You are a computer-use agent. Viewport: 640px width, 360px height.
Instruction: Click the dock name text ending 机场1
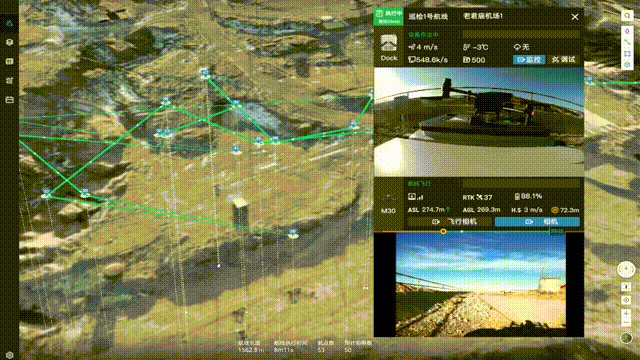(x=483, y=16)
